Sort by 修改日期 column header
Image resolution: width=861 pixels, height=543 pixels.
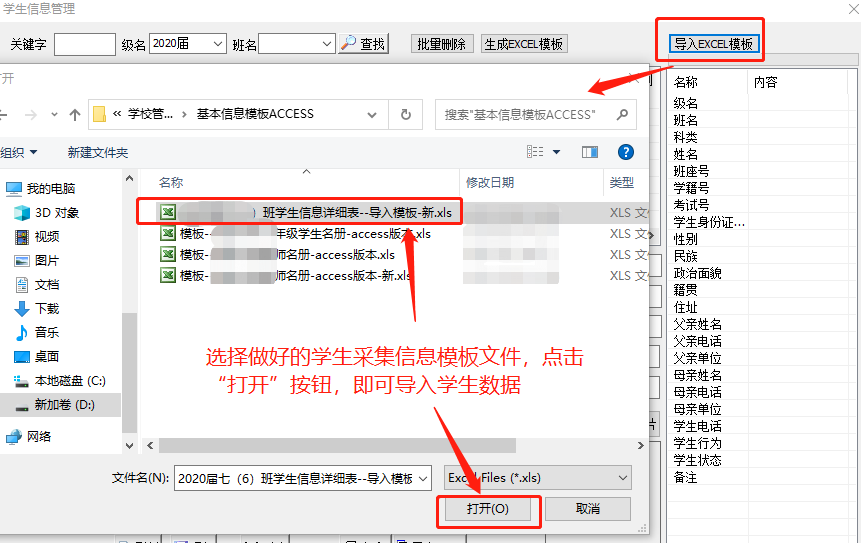click(490, 182)
